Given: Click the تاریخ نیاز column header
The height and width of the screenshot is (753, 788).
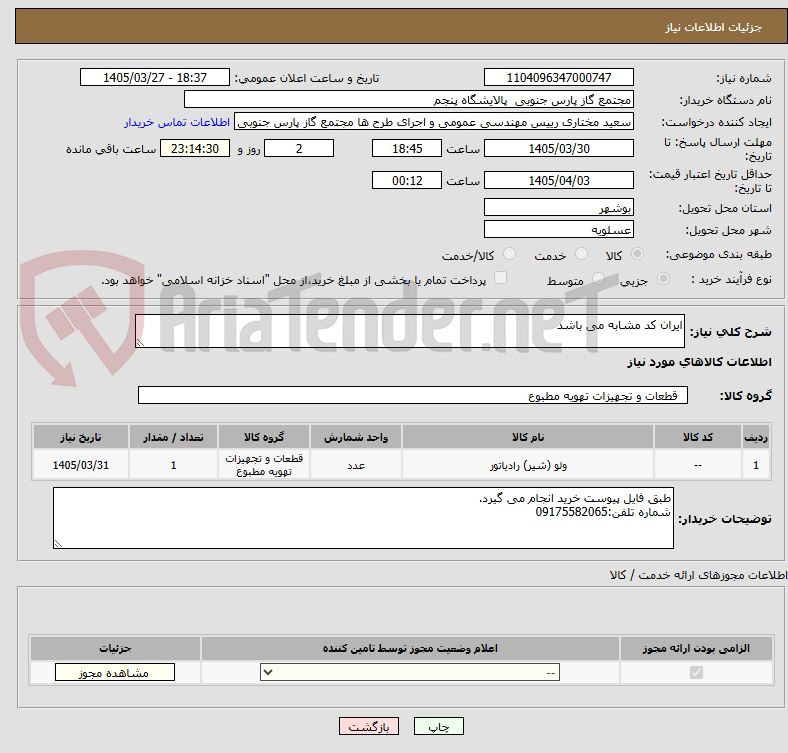Looking at the screenshot, I should 81,437.
